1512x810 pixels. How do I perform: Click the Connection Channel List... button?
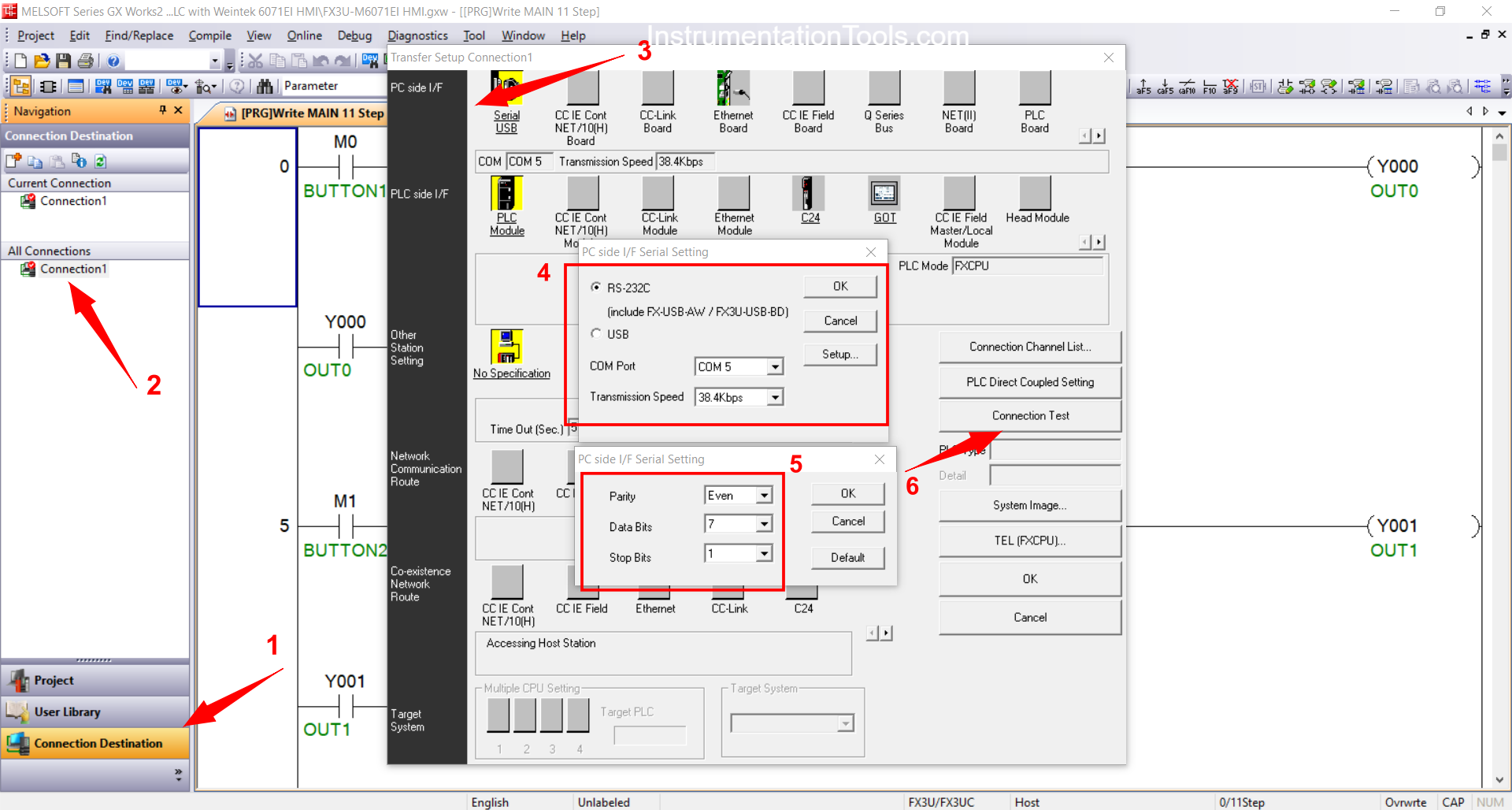click(x=1030, y=347)
